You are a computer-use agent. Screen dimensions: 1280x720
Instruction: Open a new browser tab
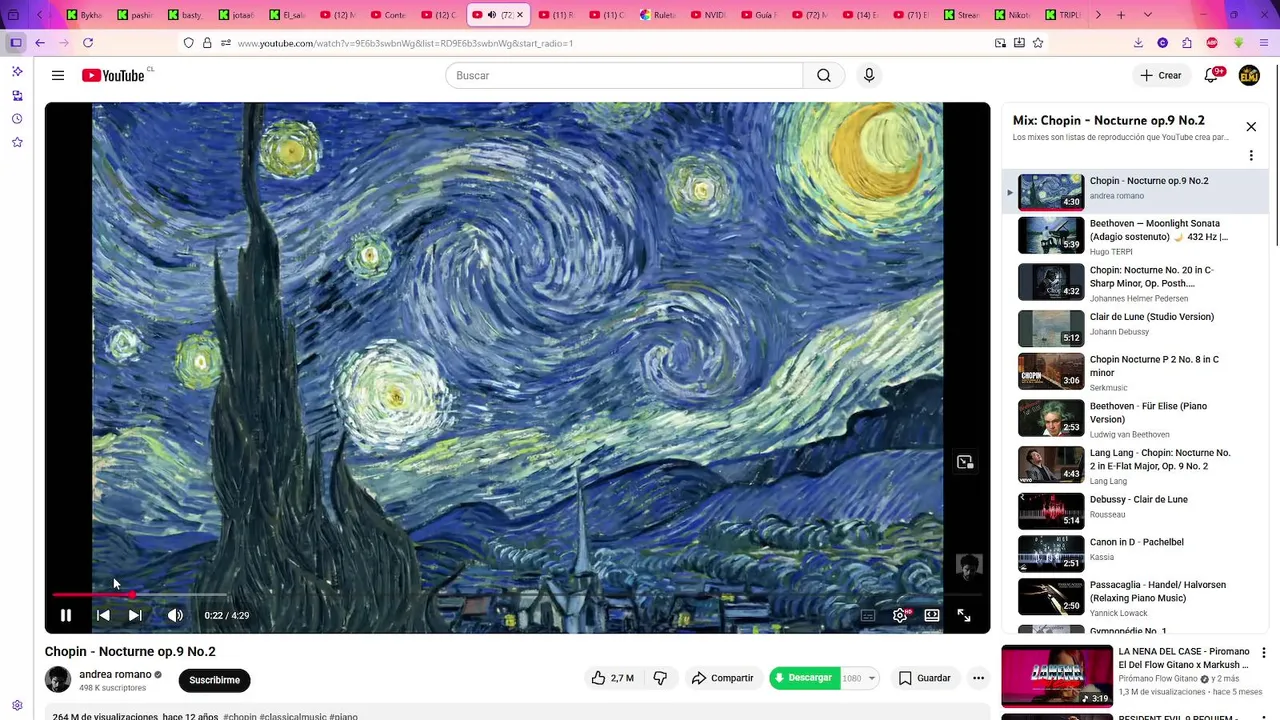(x=1121, y=15)
